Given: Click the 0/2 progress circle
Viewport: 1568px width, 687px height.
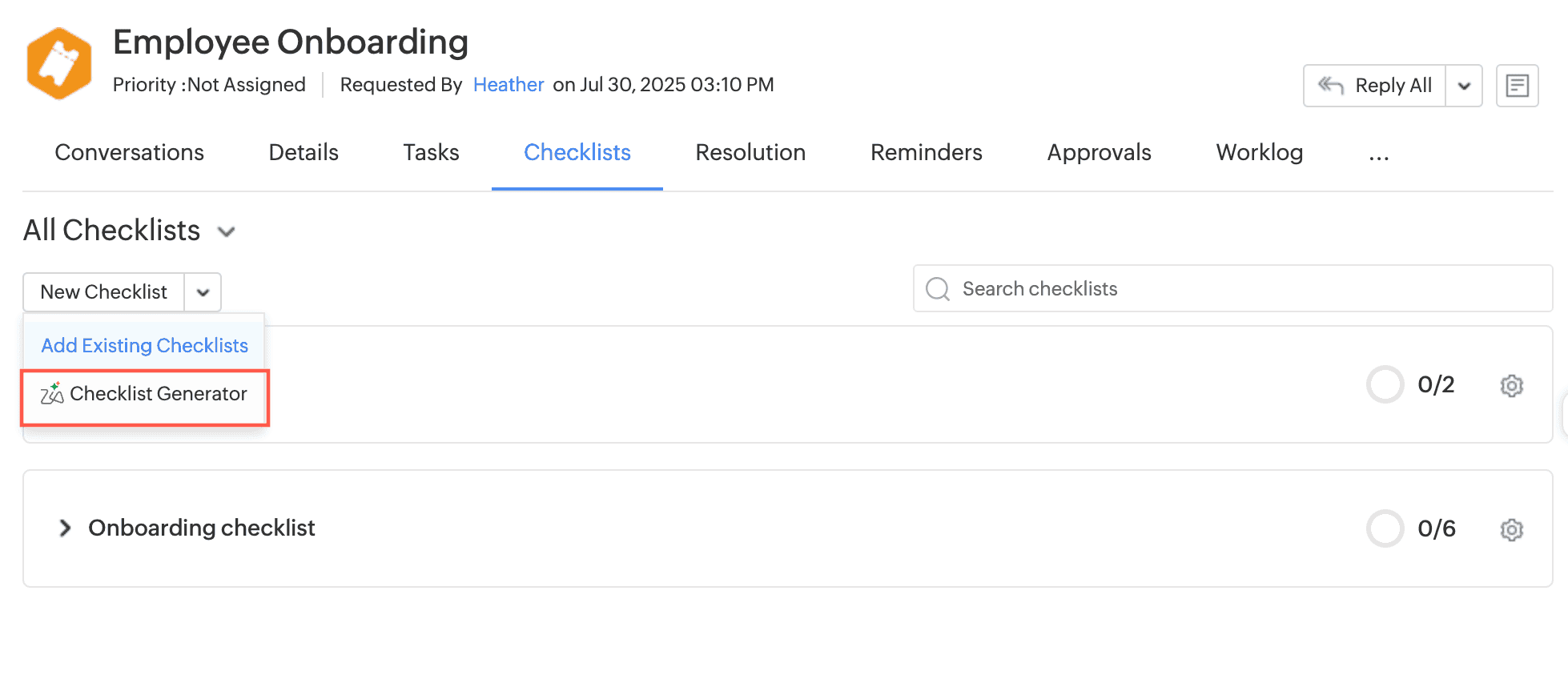Looking at the screenshot, I should coord(1385,385).
